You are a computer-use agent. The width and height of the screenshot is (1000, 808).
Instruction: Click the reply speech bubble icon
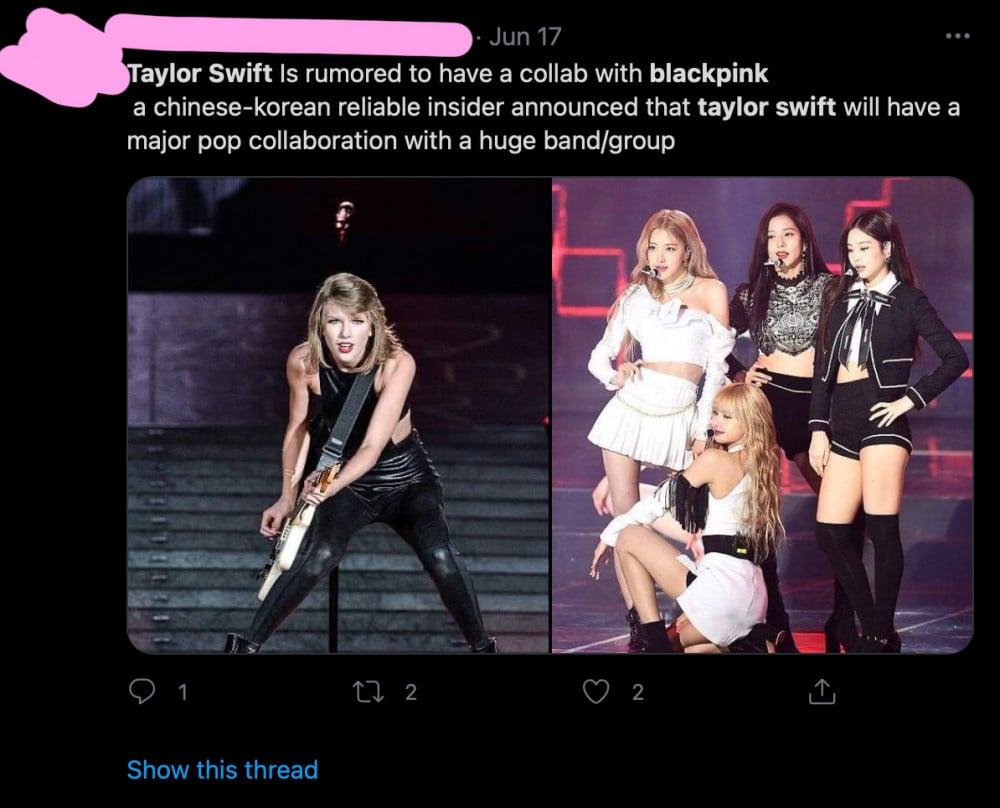145,691
